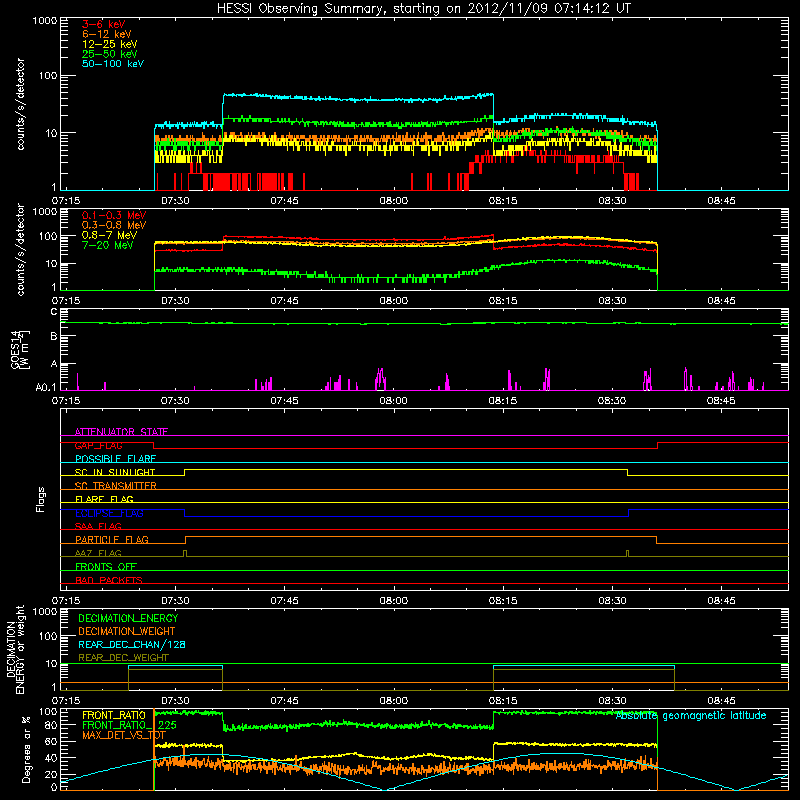Image resolution: width=800 pixels, height=800 pixels.
Task: Click the BAD_PACKETS label
Action: point(109,580)
